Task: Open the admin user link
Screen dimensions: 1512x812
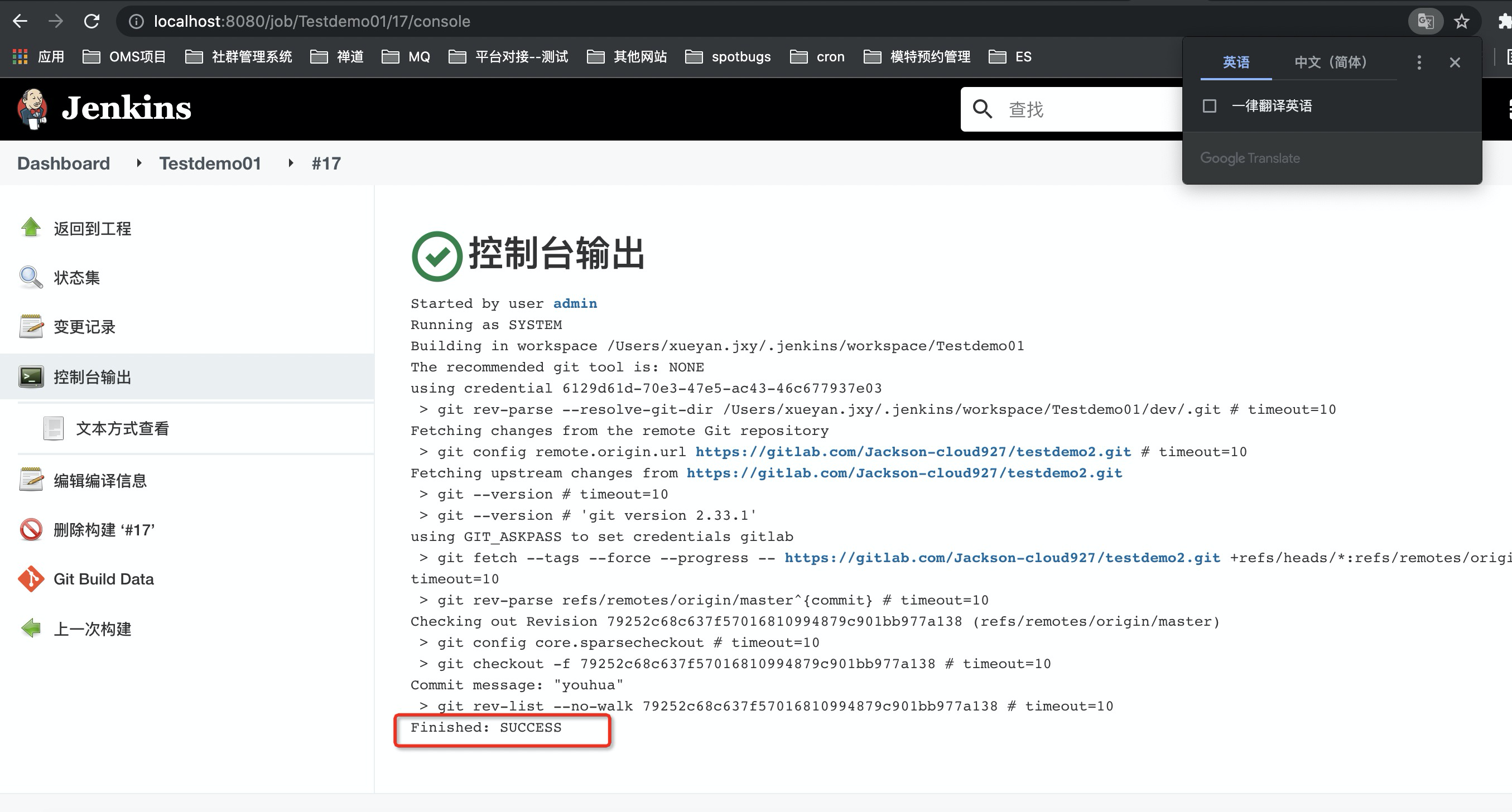Action: click(x=575, y=303)
